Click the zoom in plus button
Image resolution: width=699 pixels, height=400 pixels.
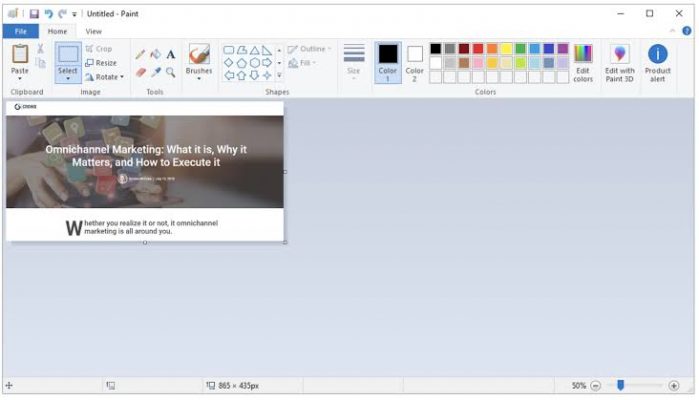coord(674,386)
